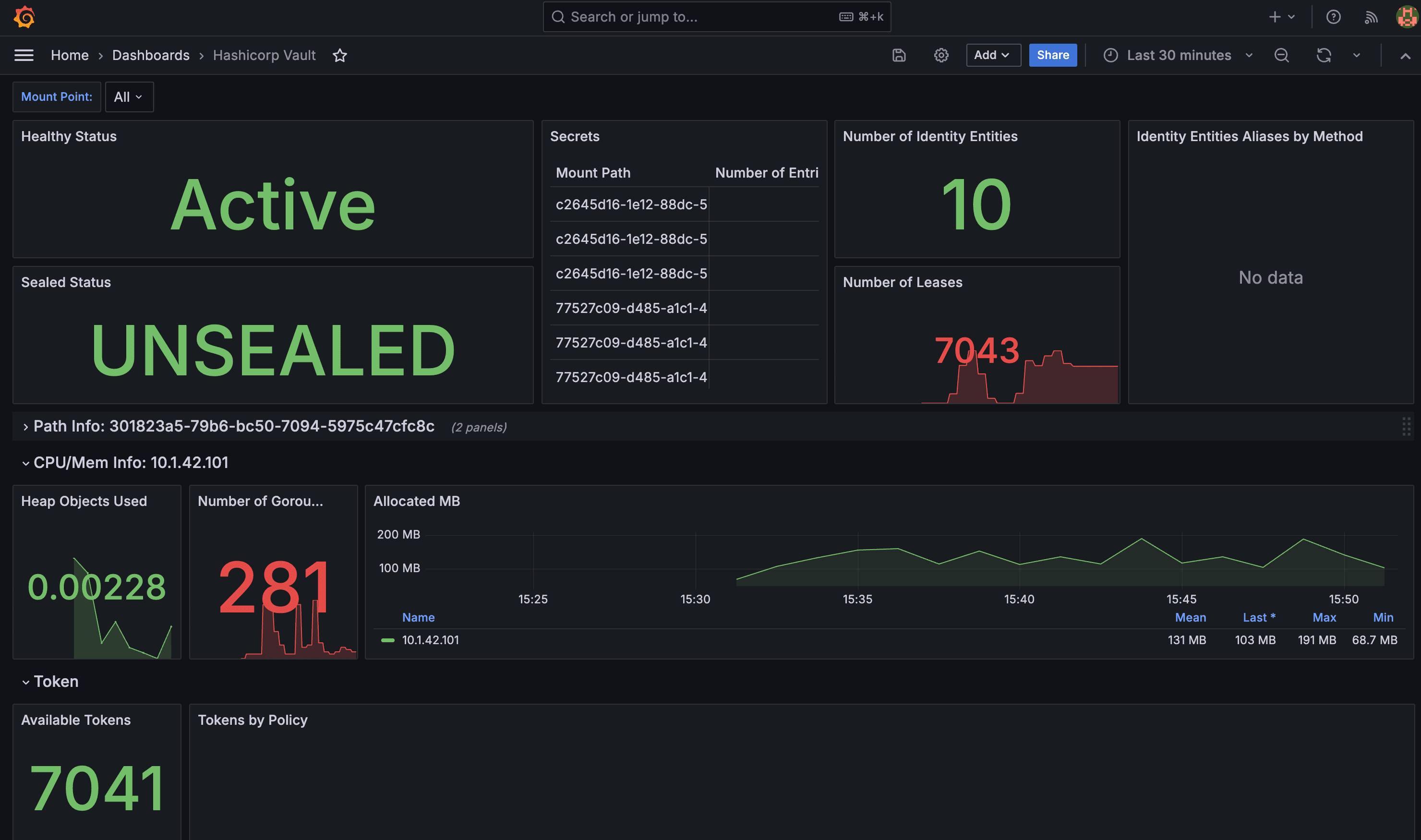Click the Share button
This screenshot has width=1421, height=840.
[1053, 55]
